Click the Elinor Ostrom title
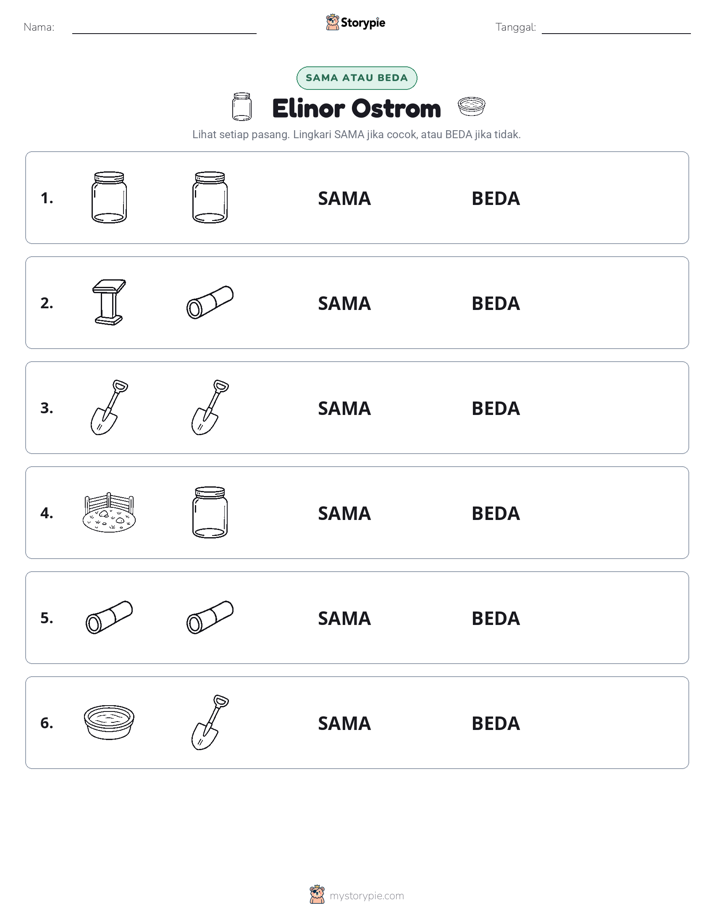The width and height of the screenshot is (714, 924). (x=356, y=108)
